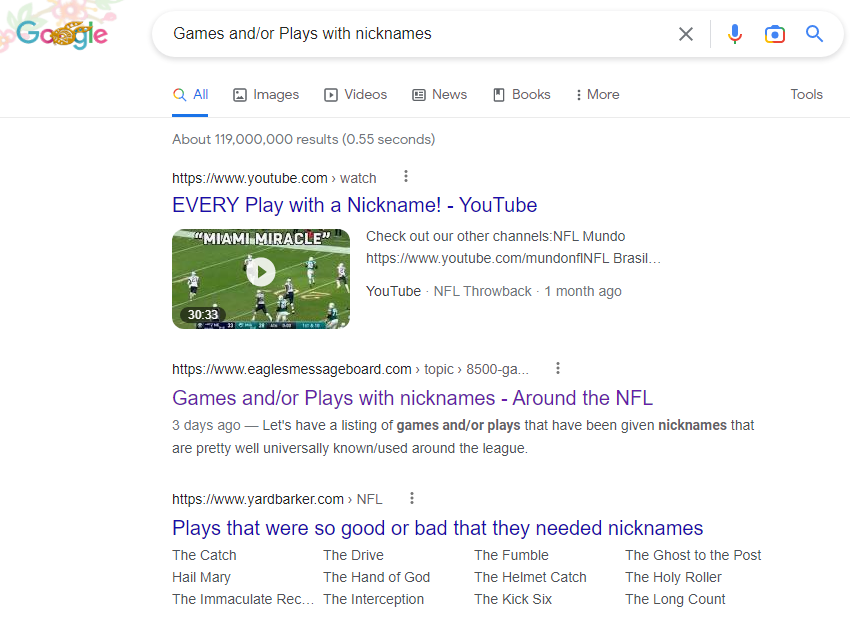Switch to the Videos tab
850x623 pixels.
(x=355, y=94)
